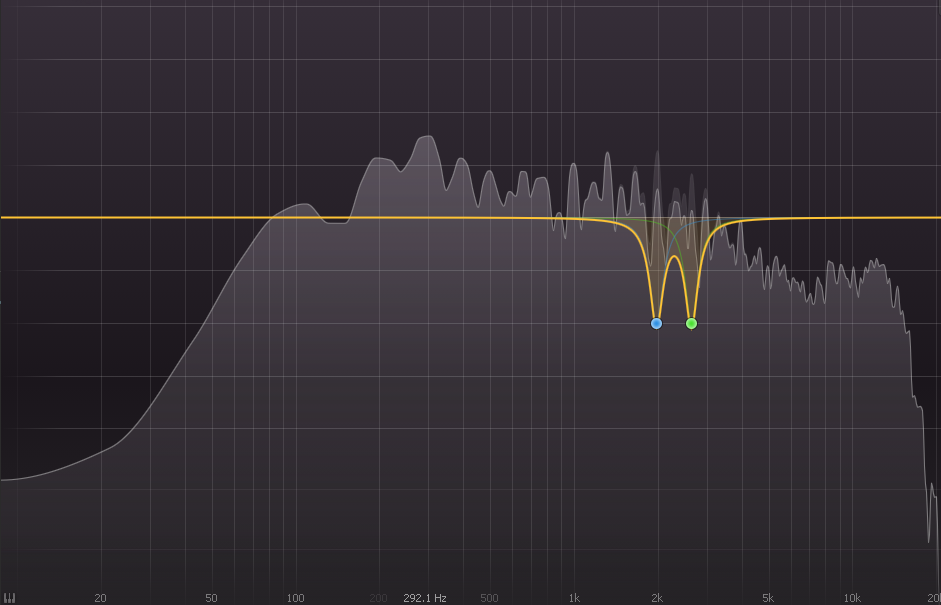The height and width of the screenshot is (605, 941).
Task: Click the 5k frequency axis label
Action: [x=768, y=598]
